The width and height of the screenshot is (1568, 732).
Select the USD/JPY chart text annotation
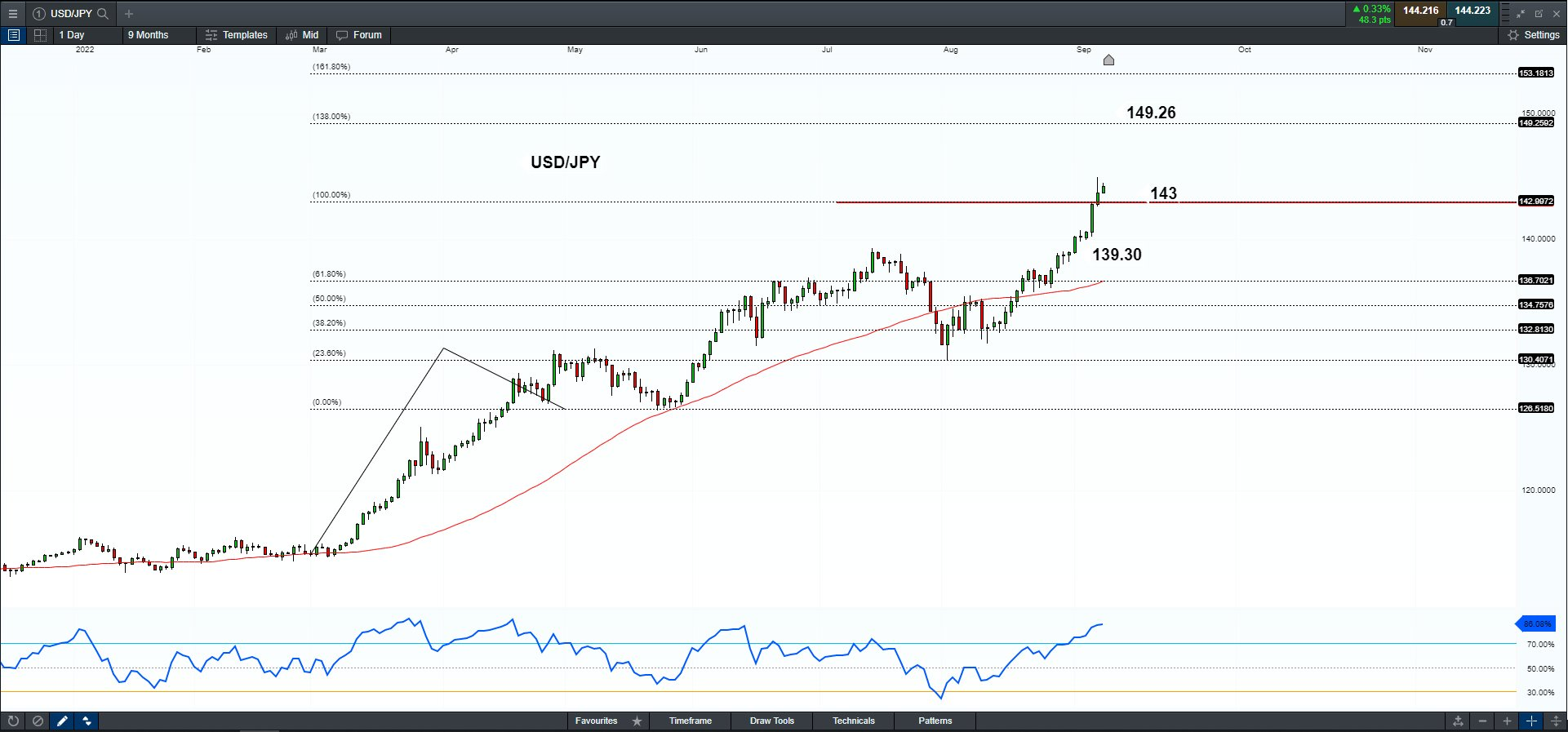point(565,162)
